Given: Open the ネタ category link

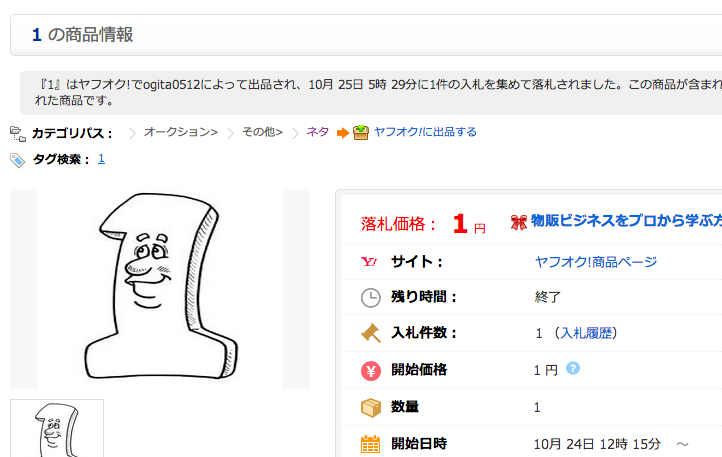Looking at the screenshot, I should pos(318,132).
